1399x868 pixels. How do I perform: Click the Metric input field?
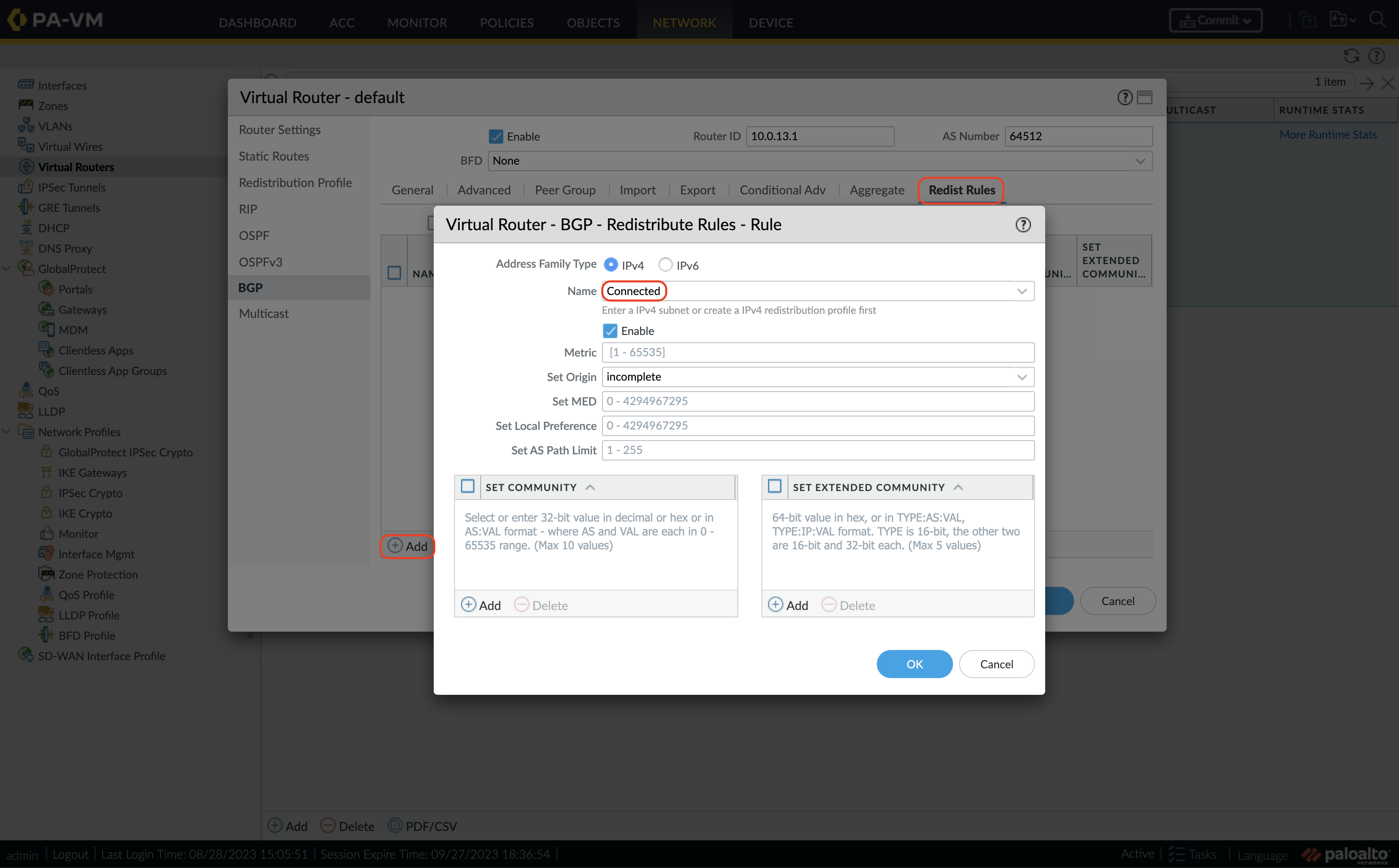tap(817, 352)
